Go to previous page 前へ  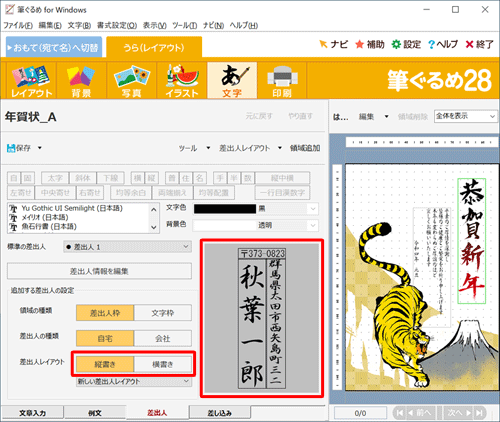(421, 413)
